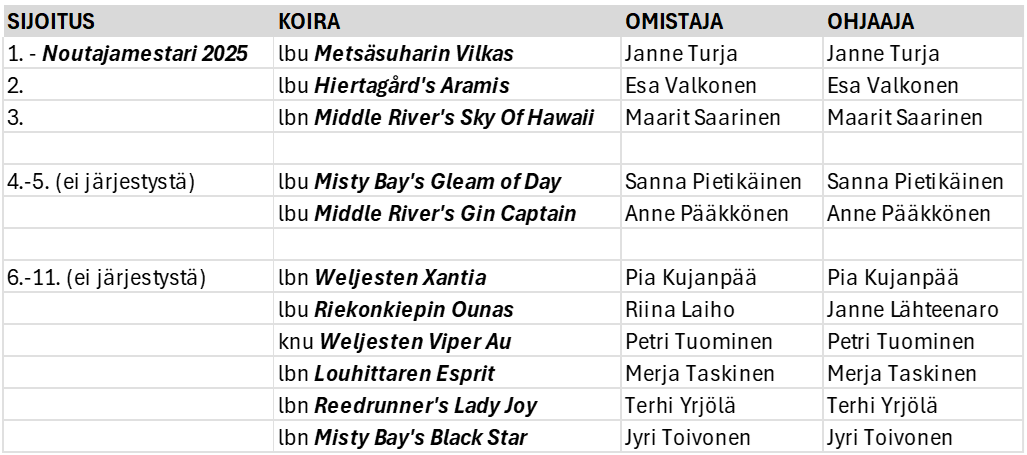Click Misty Bay's Gleam of Day cell

[x=447, y=181]
